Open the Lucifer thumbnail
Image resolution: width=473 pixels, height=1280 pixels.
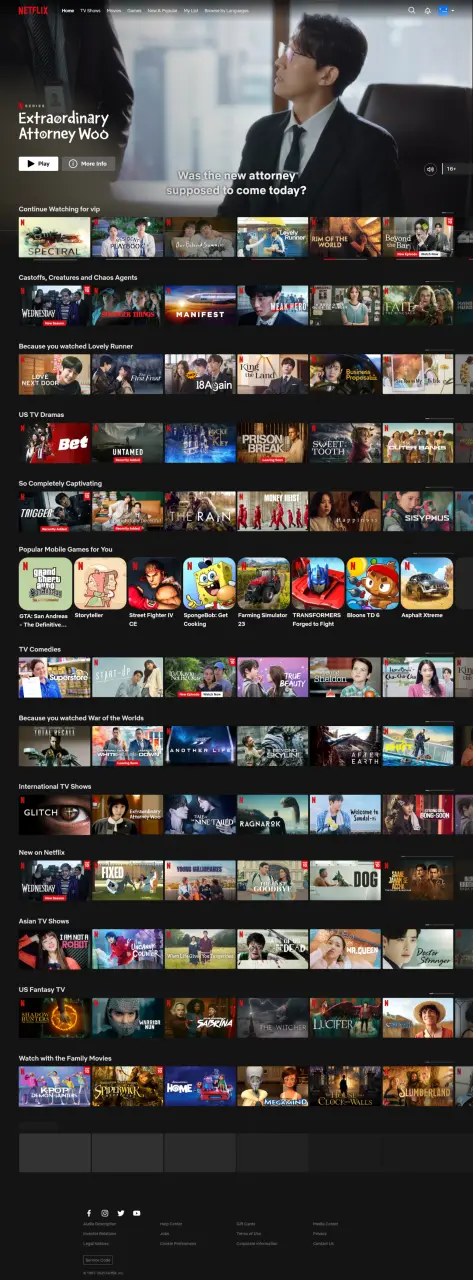[x=345, y=1018]
